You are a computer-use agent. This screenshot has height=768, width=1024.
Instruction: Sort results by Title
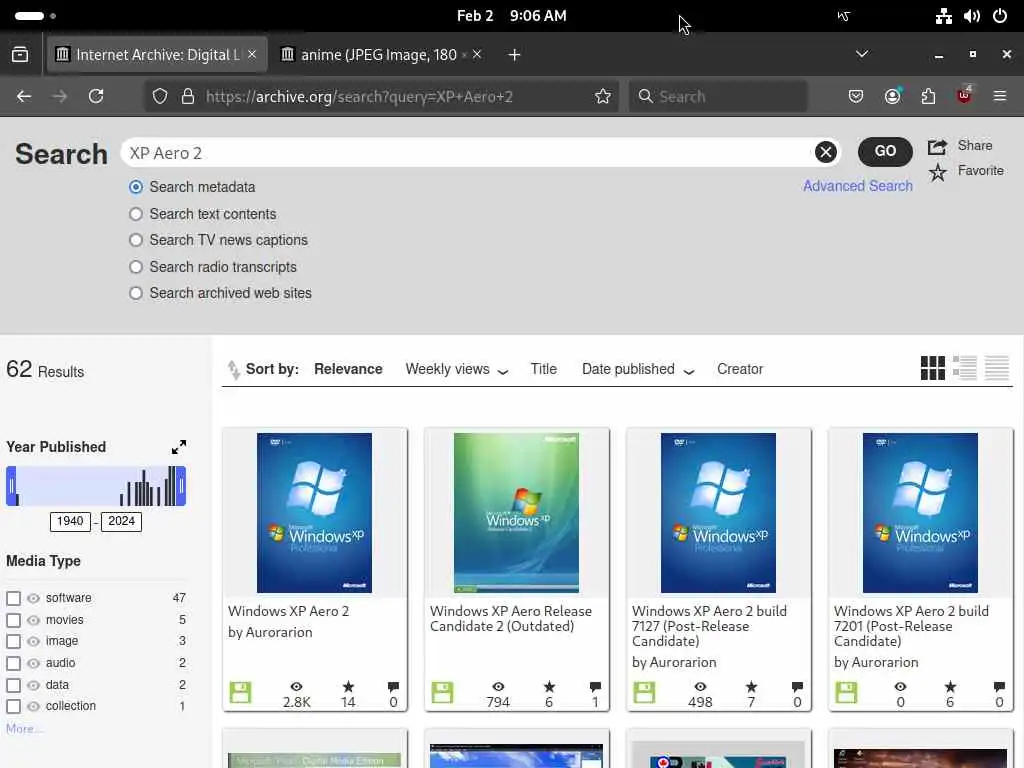(x=543, y=369)
